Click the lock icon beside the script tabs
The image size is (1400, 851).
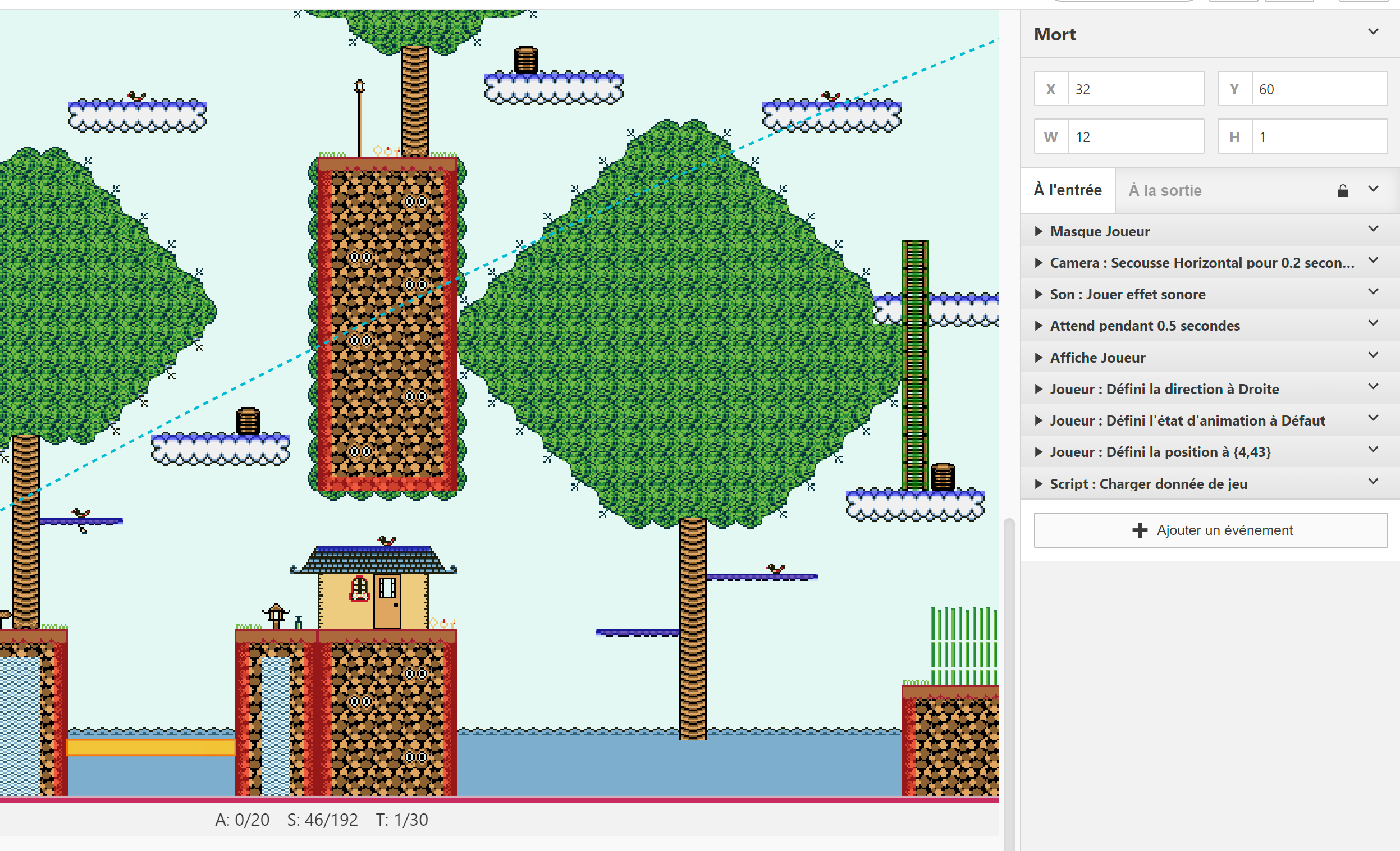click(x=1343, y=191)
